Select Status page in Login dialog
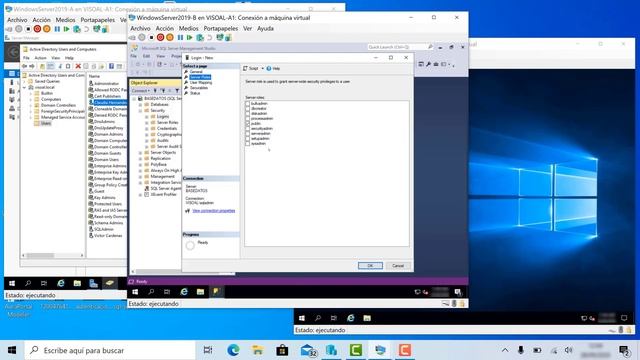Viewport: 640px width, 360px height. [195, 93]
